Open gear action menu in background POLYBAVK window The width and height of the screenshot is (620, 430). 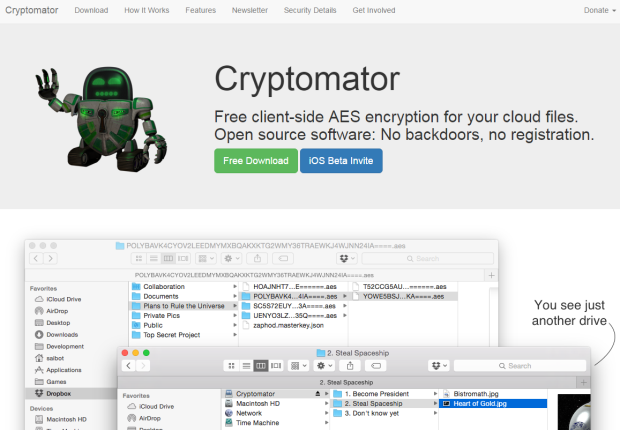click(x=232, y=258)
